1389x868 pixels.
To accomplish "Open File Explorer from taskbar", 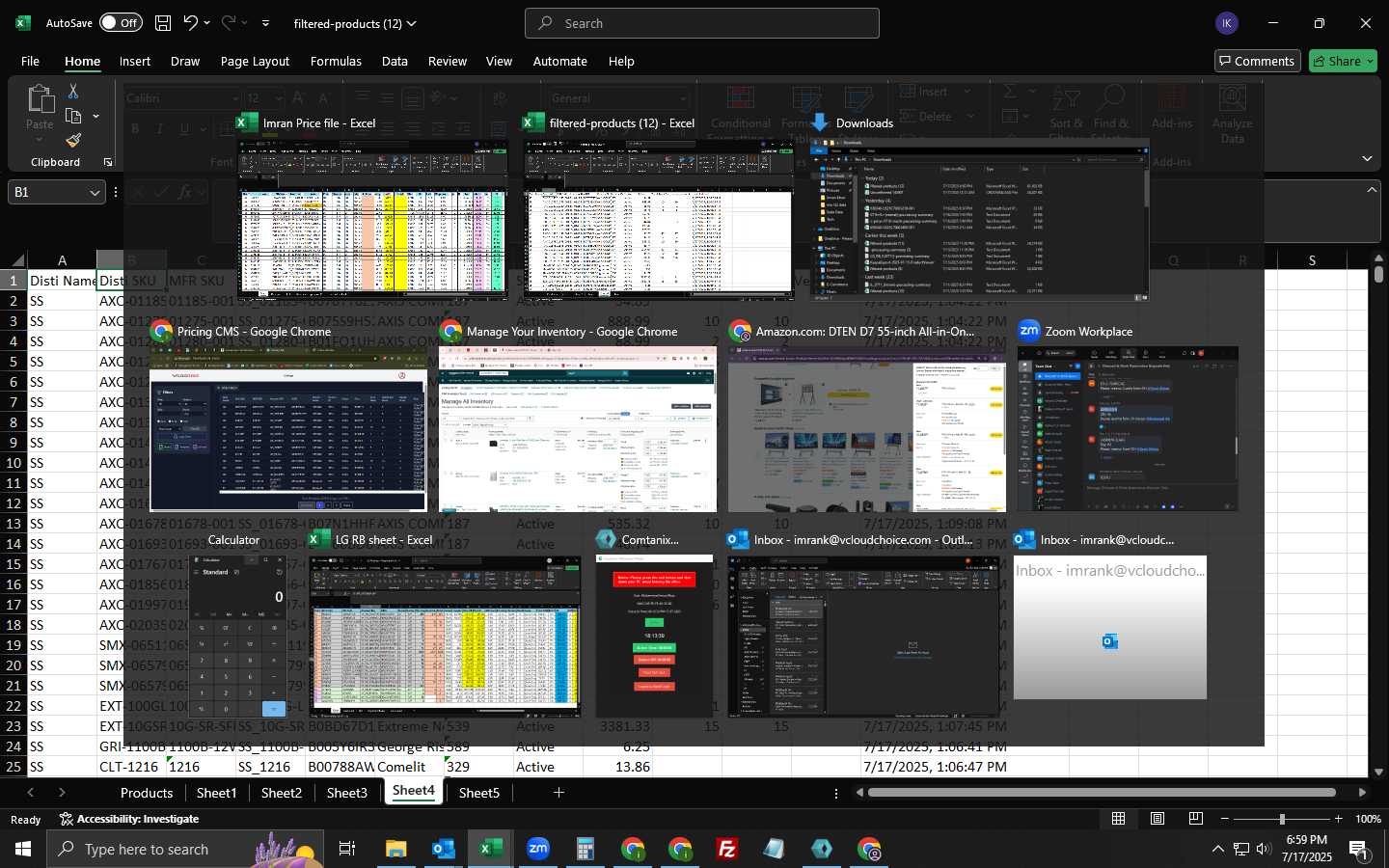I will pos(396,849).
